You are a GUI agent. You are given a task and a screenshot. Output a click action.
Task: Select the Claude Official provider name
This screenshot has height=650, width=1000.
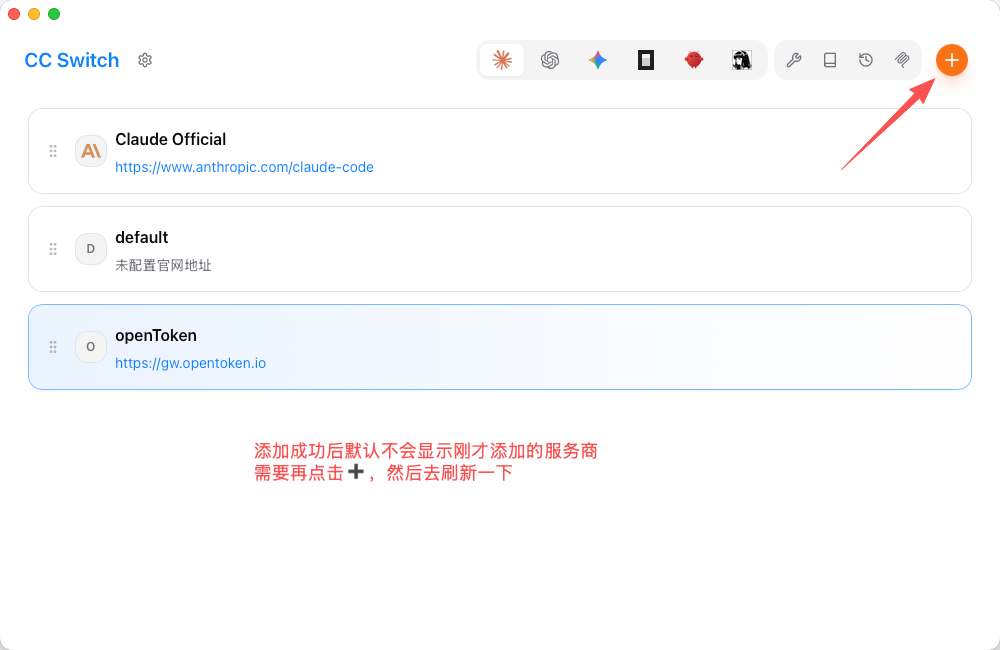pyautogui.click(x=170, y=139)
